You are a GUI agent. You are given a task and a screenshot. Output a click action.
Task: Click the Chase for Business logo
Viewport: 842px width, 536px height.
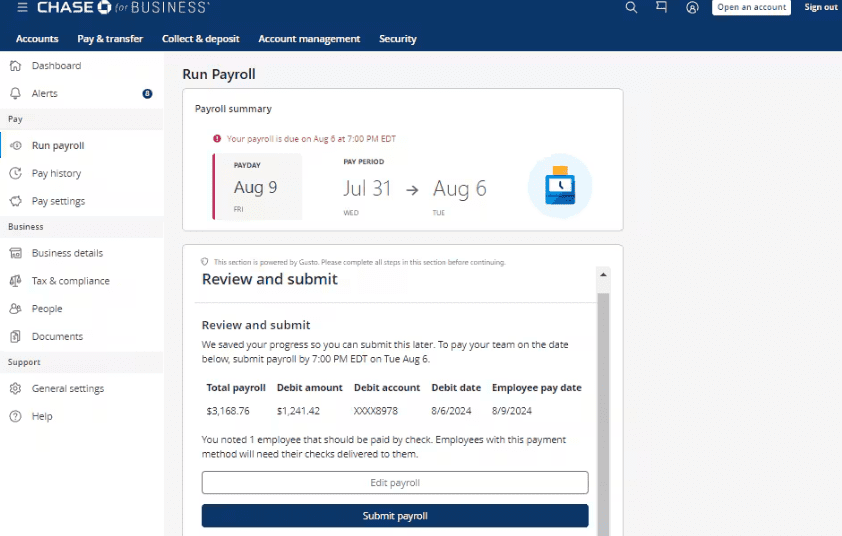click(x=123, y=7)
